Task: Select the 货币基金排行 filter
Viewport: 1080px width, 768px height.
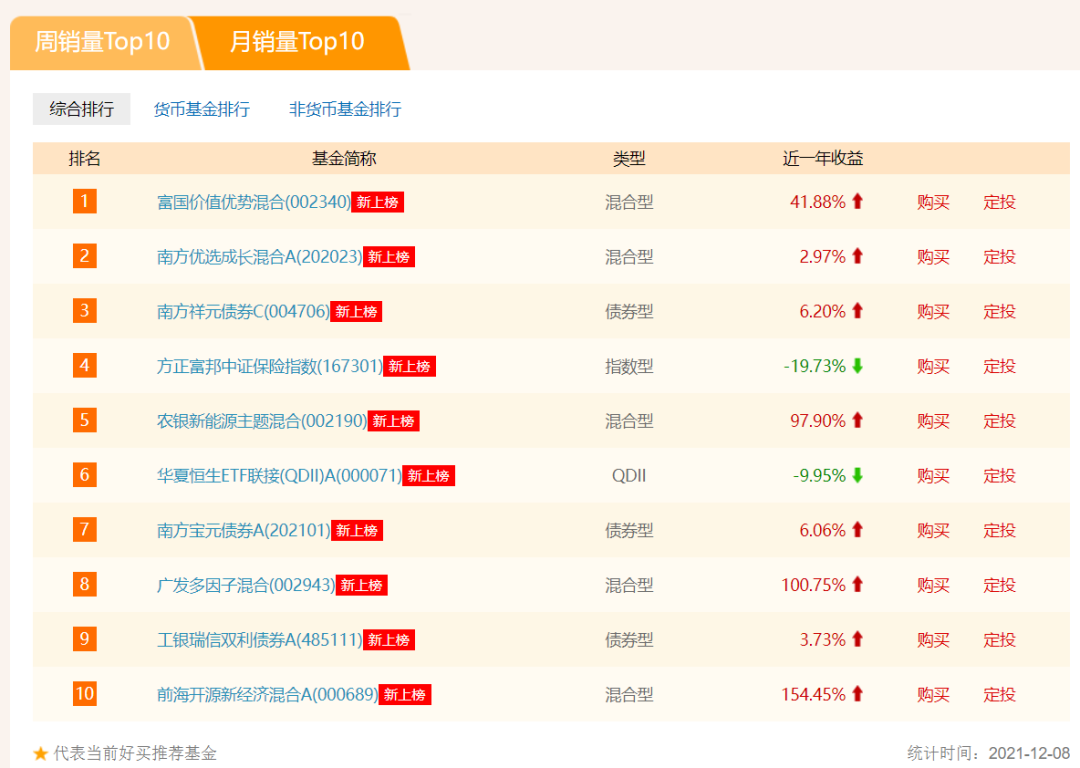Action: pos(203,109)
